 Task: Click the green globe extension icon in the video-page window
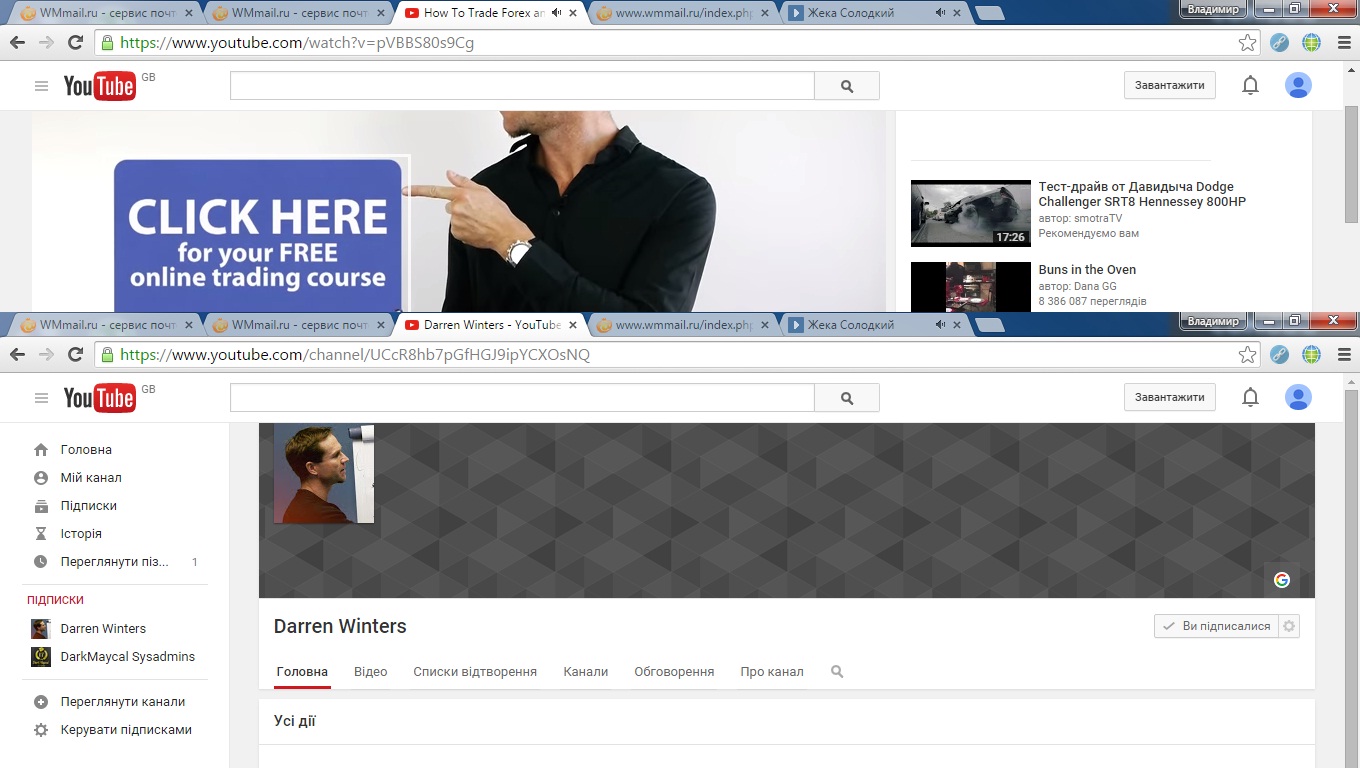[1311, 43]
